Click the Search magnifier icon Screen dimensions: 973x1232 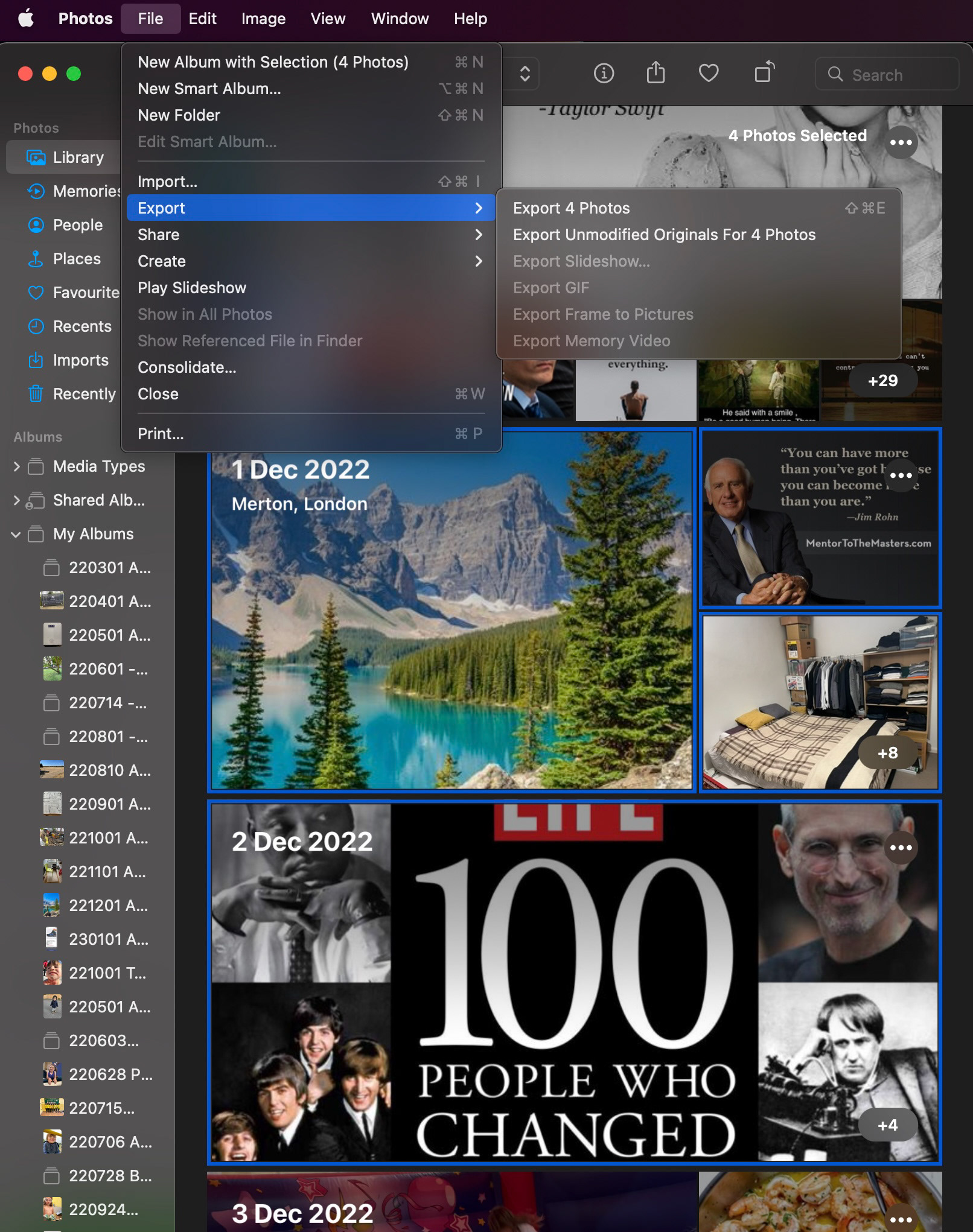(x=835, y=74)
